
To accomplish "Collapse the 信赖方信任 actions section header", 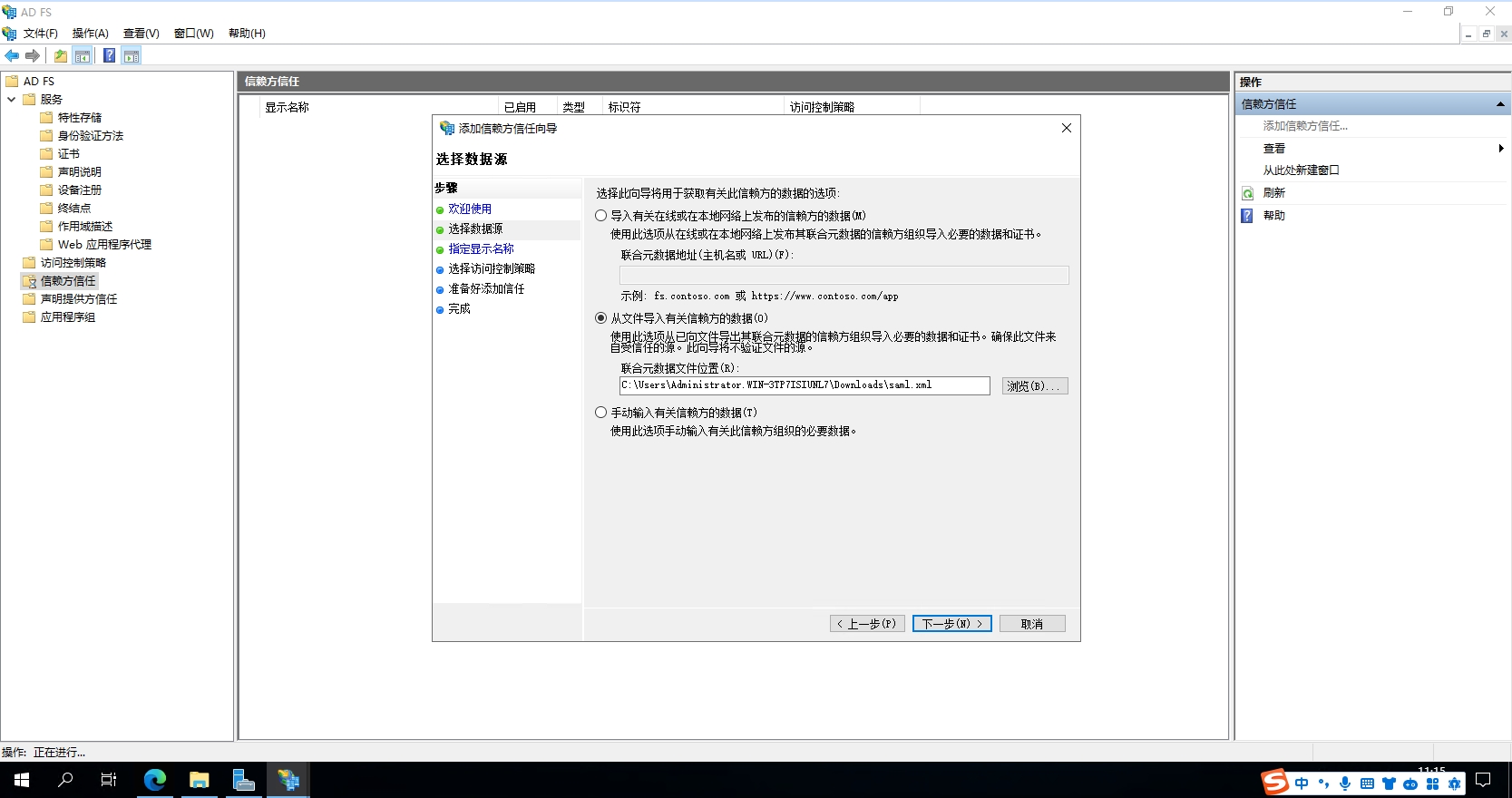I will pos(1500,104).
